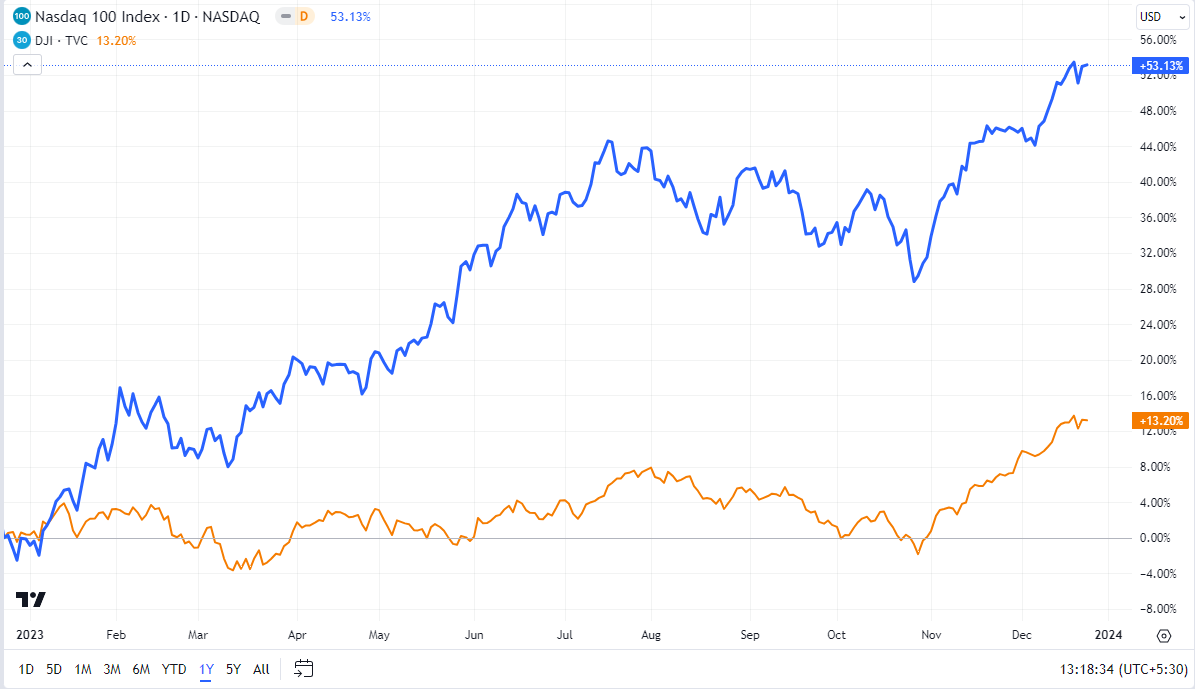Click the orange +13.20% price scale label

1159,421
